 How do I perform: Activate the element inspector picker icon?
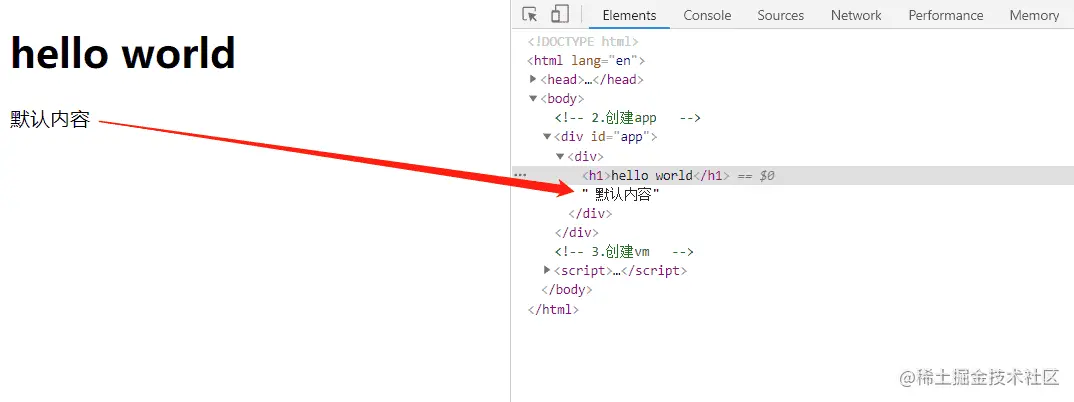[529, 14]
